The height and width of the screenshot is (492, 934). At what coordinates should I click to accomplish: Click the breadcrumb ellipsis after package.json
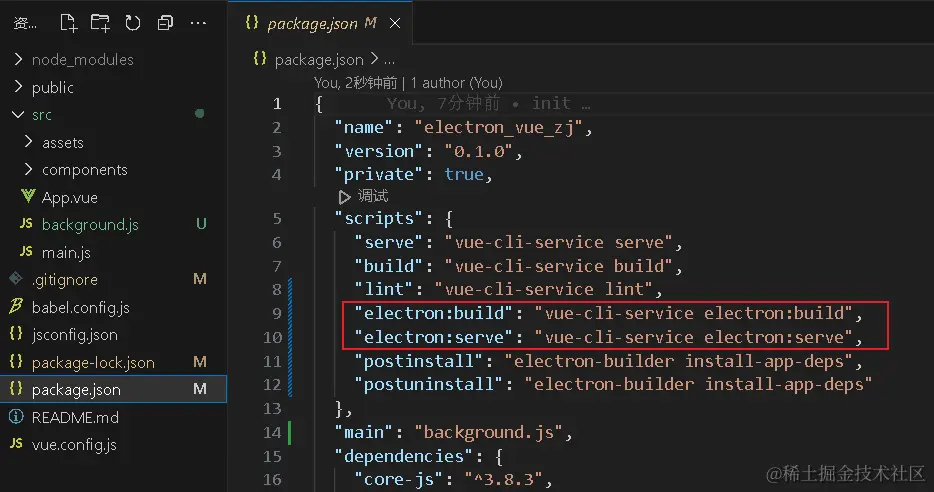click(x=389, y=61)
